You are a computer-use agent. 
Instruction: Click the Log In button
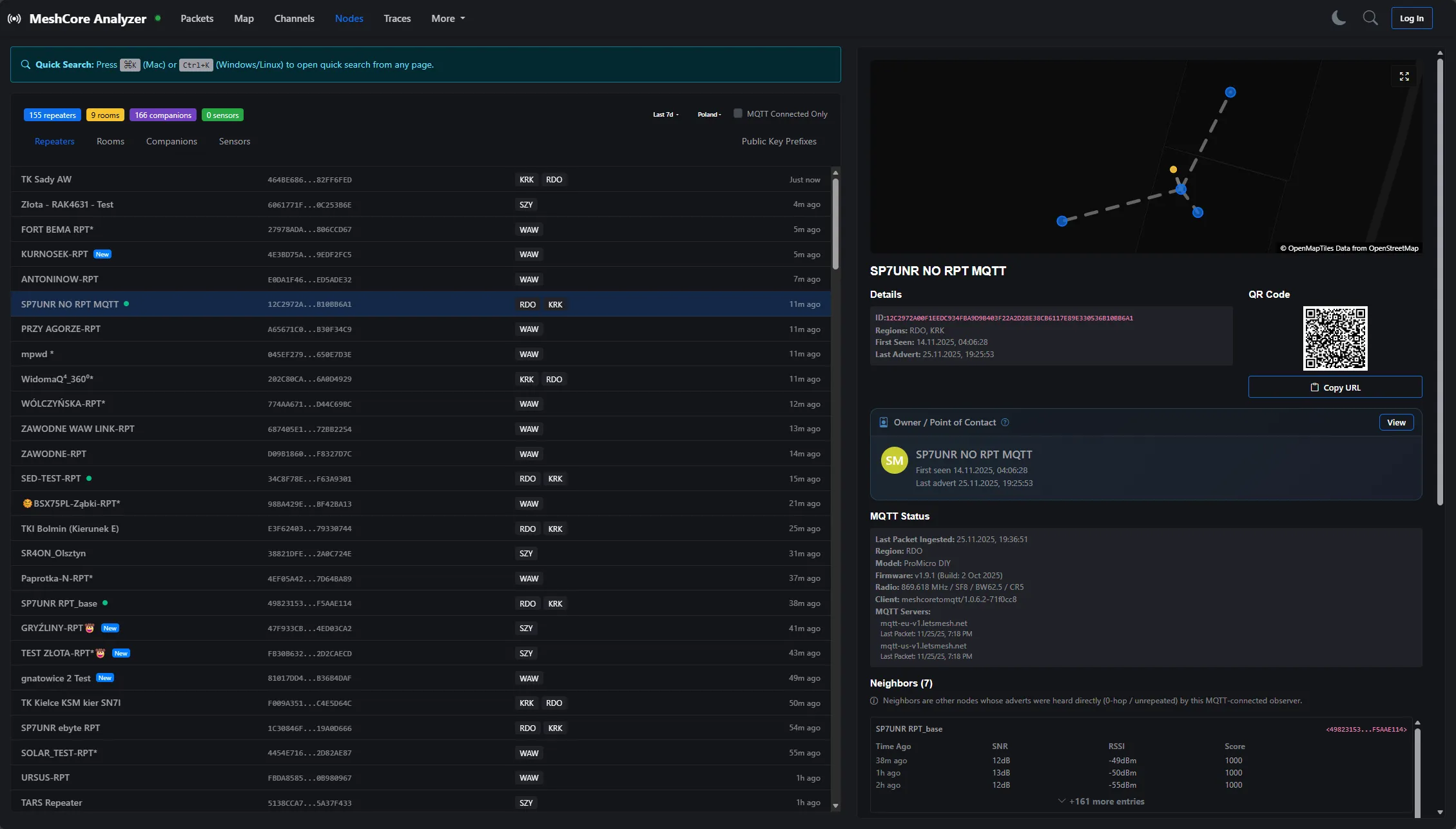coord(1412,19)
